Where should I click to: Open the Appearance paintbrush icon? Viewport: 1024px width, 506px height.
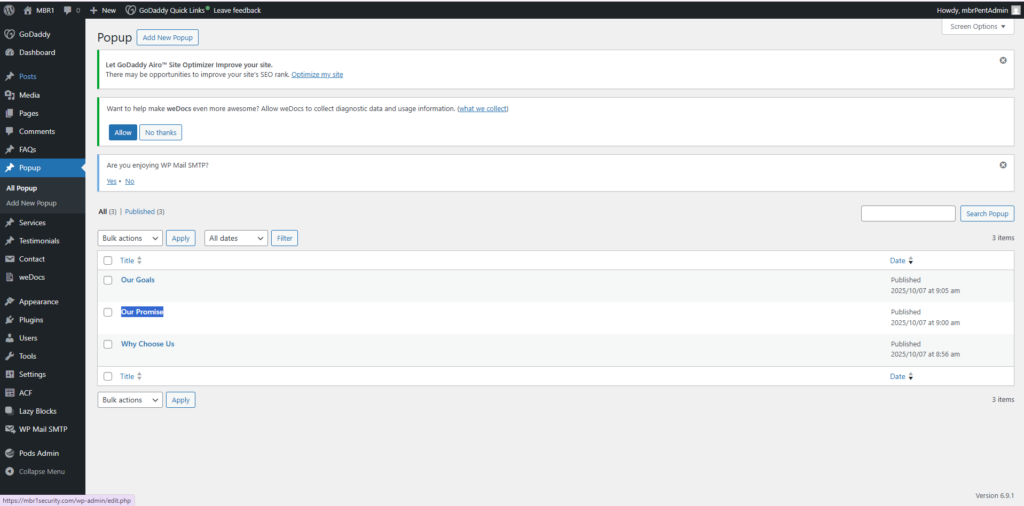click(x=10, y=301)
